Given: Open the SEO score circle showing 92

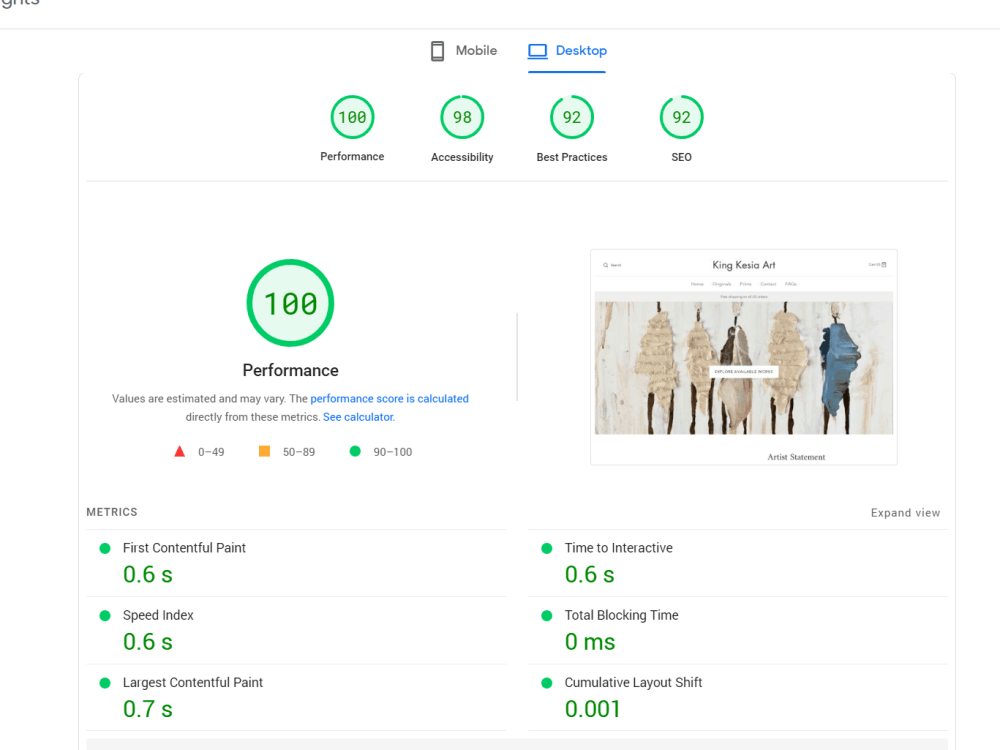Looking at the screenshot, I should (681, 116).
